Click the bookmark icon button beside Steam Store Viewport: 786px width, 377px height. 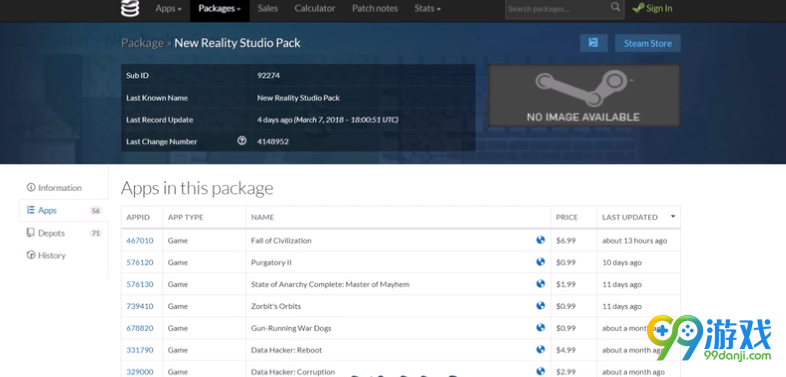click(x=594, y=43)
